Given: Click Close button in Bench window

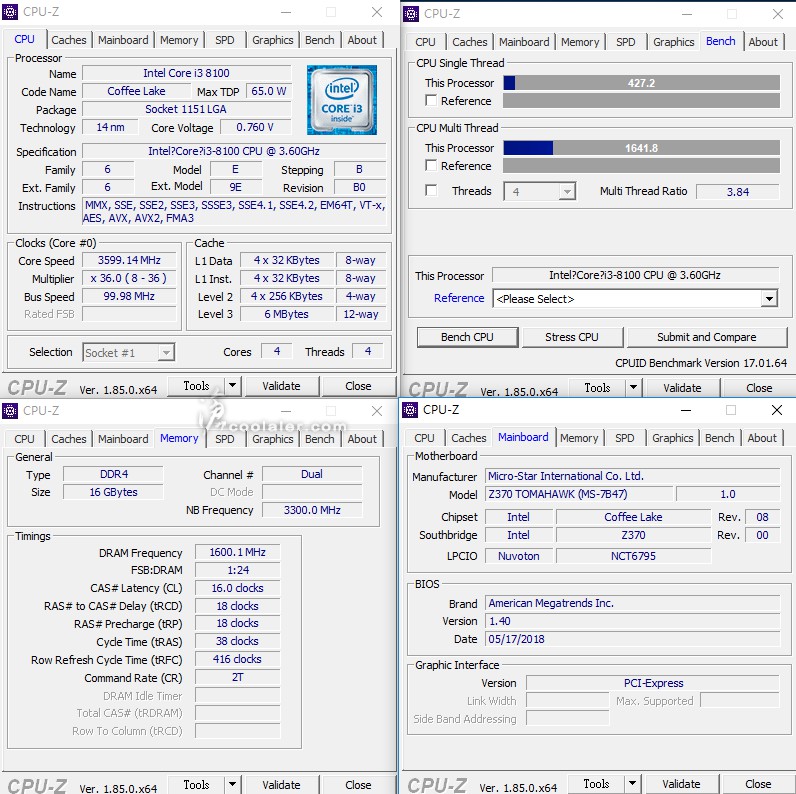Looking at the screenshot, I should tap(759, 388).
